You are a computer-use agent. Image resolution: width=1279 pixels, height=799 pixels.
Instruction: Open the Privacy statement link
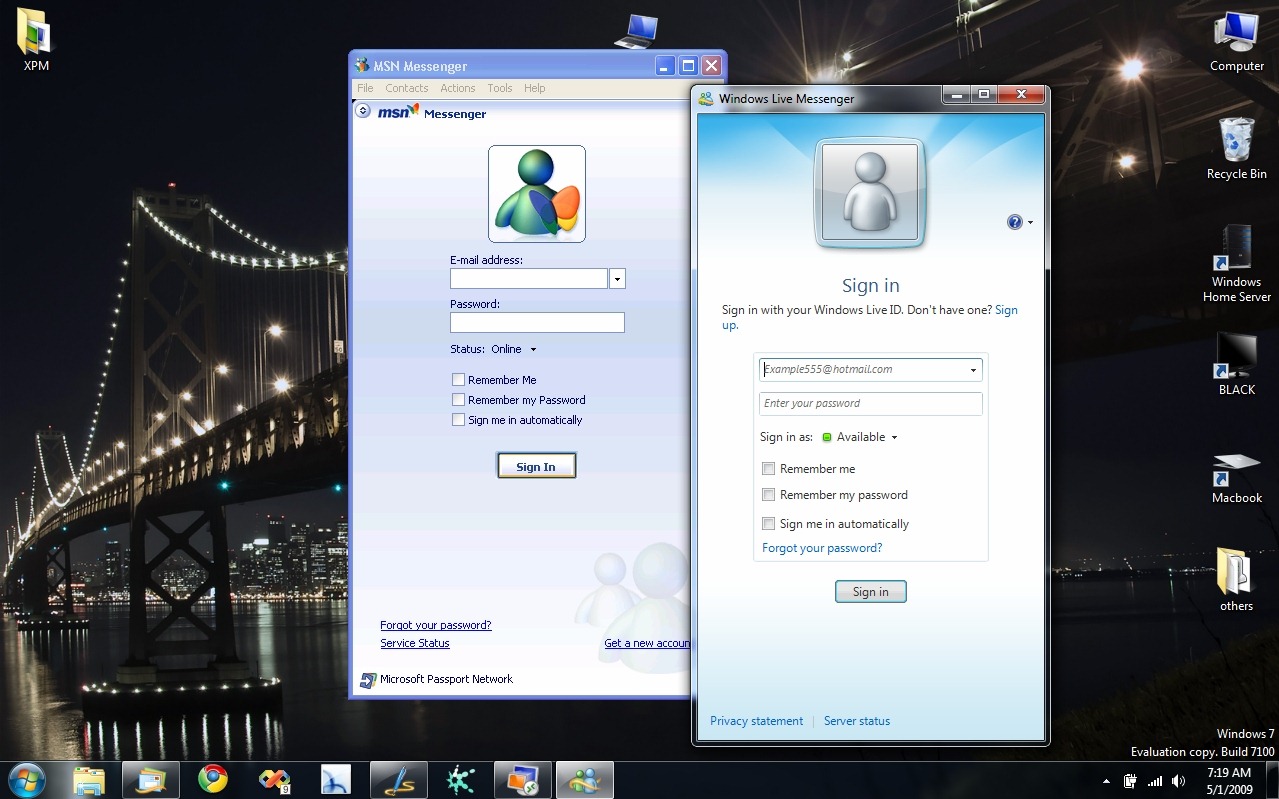tap(756, 721)
